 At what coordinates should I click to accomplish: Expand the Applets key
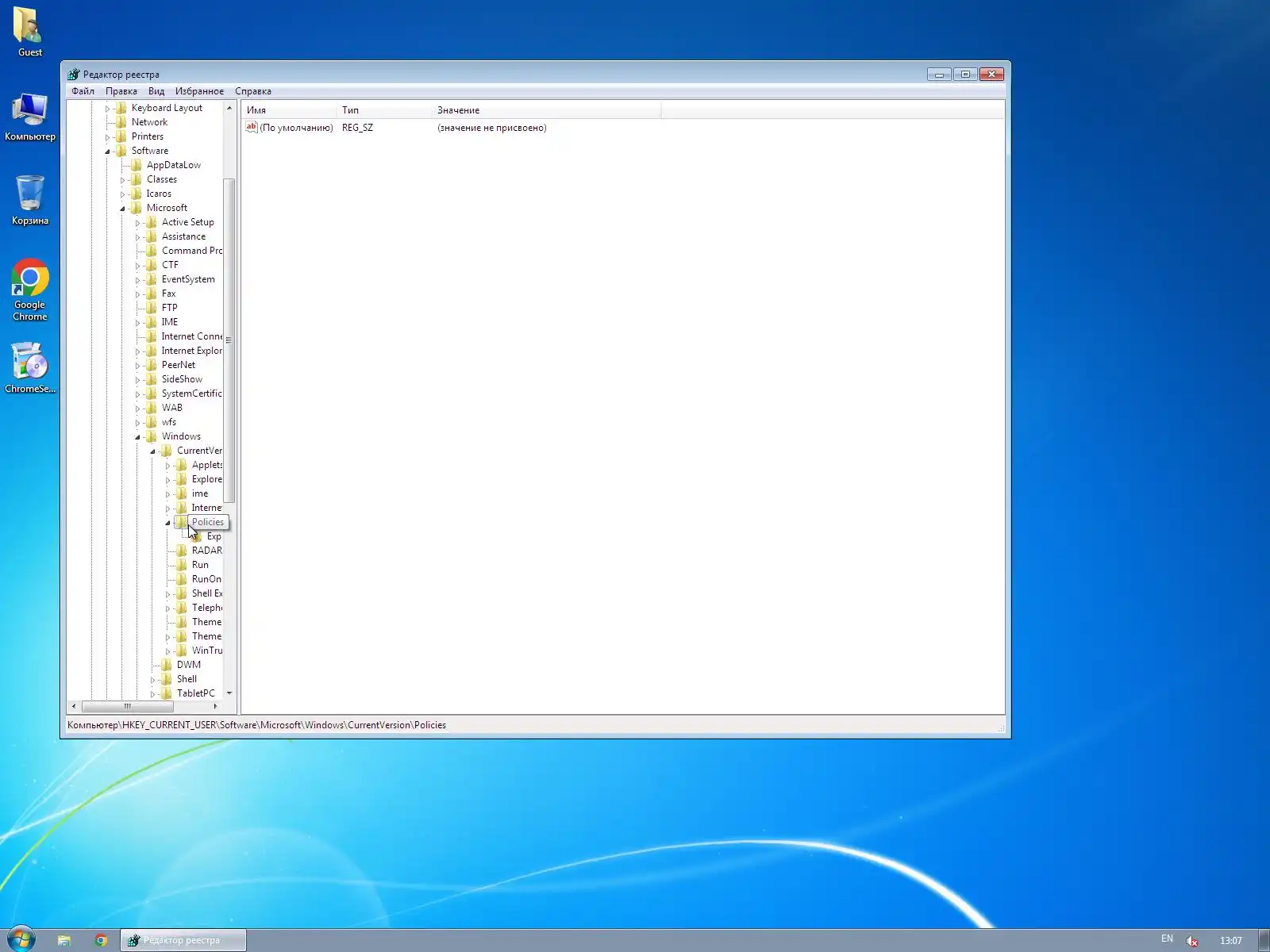coord(167,466)
